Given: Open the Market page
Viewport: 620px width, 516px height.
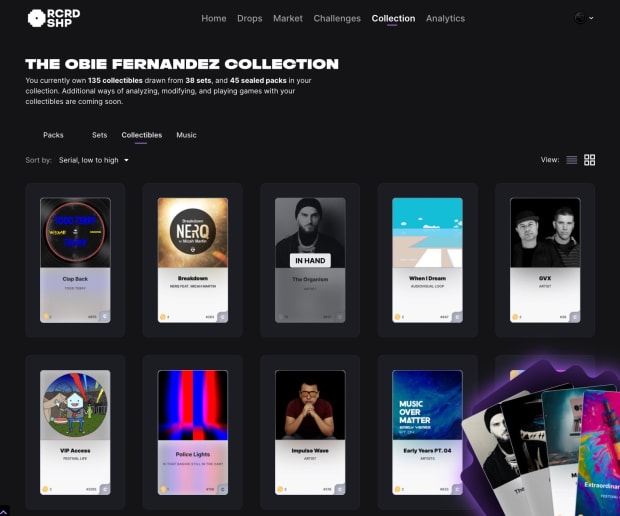Looking at the screenshot, I should 287,18.
